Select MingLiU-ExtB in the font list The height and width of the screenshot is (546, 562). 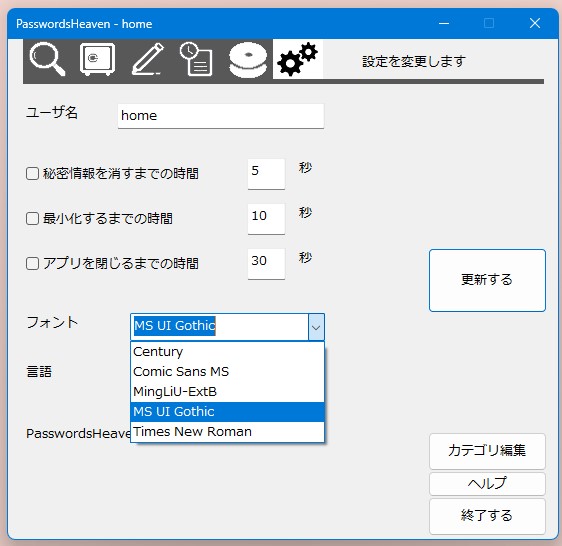pos(228,392)
